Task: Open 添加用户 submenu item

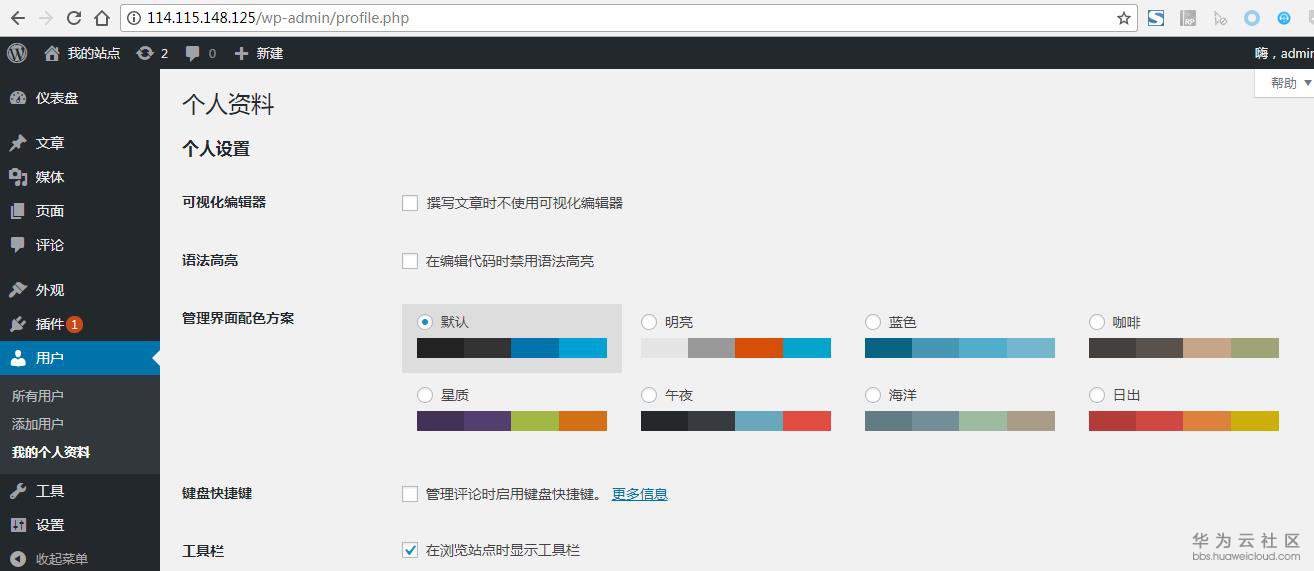Action: pos(38,424)
